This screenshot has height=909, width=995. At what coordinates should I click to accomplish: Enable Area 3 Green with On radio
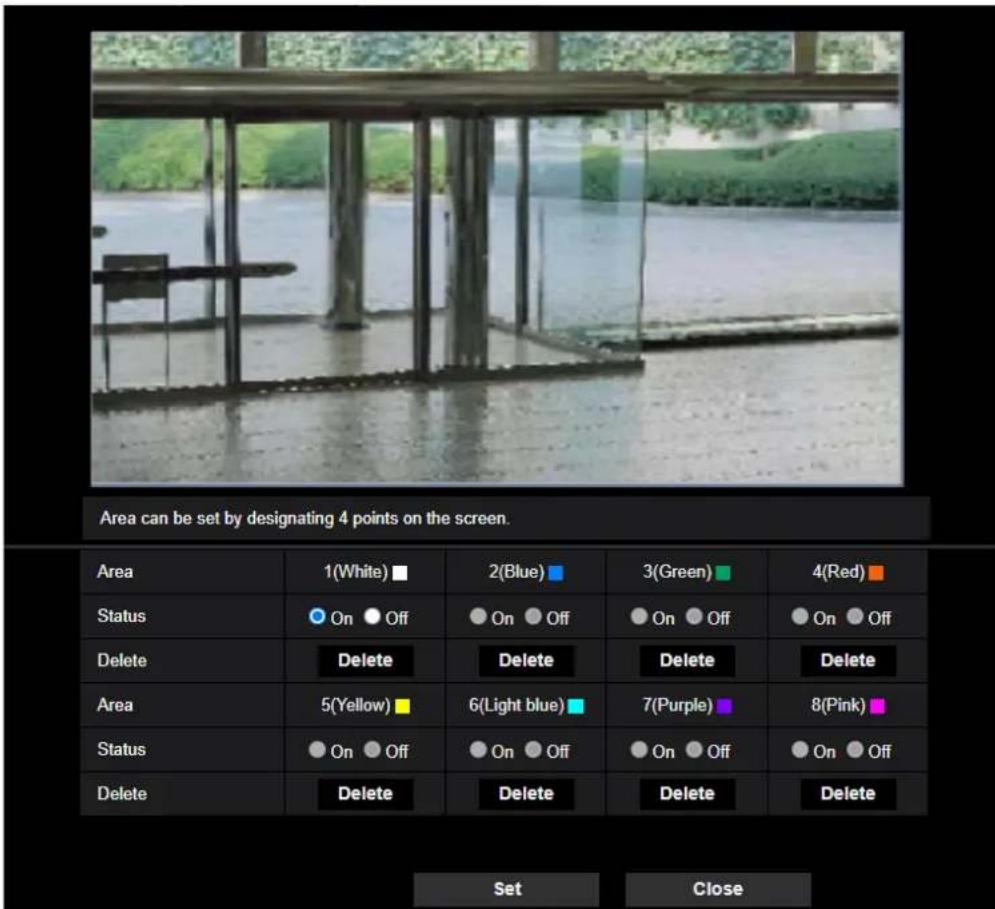coord(639,616)
